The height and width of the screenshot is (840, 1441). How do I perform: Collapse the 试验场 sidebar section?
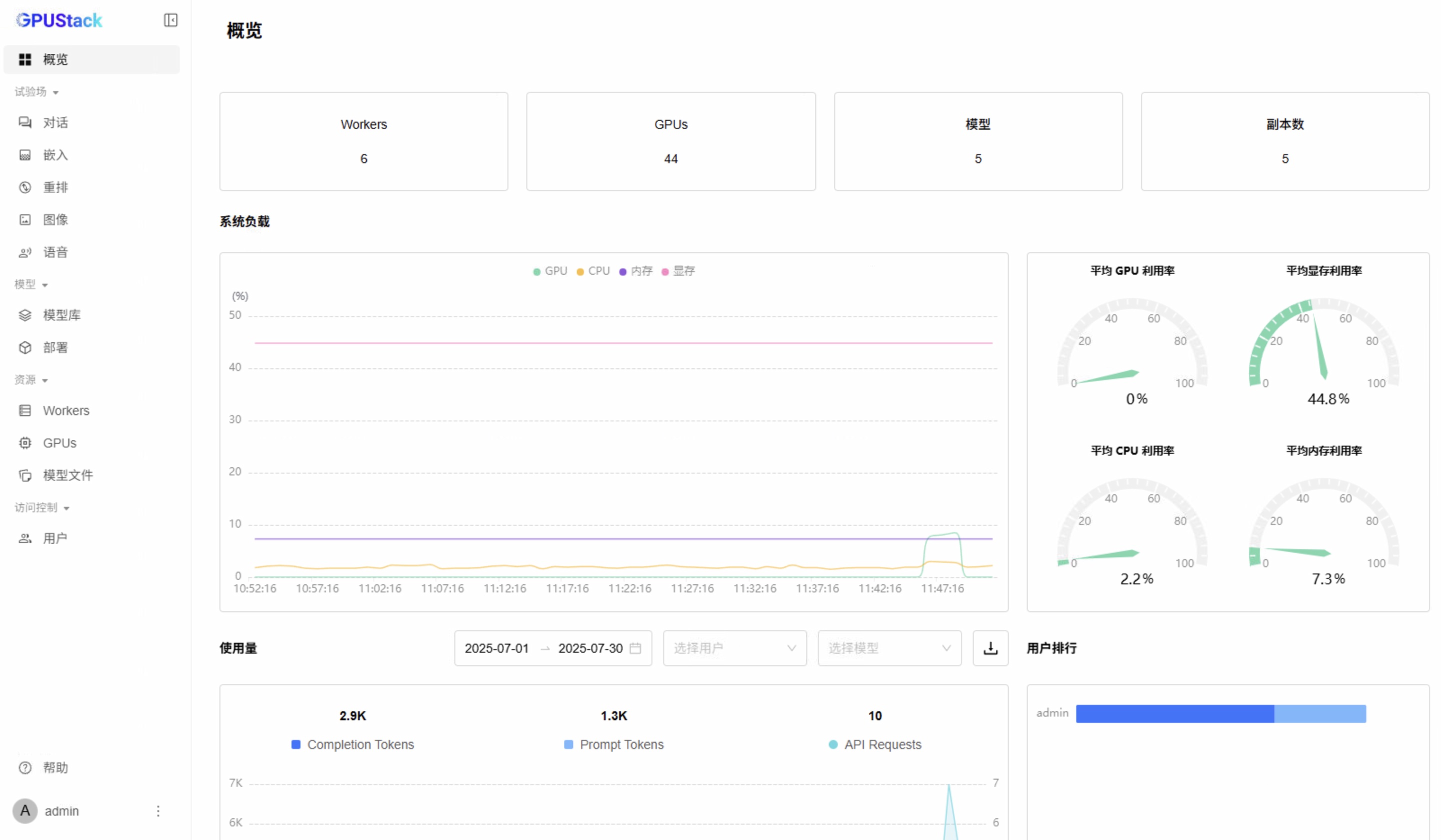(36, 91)
